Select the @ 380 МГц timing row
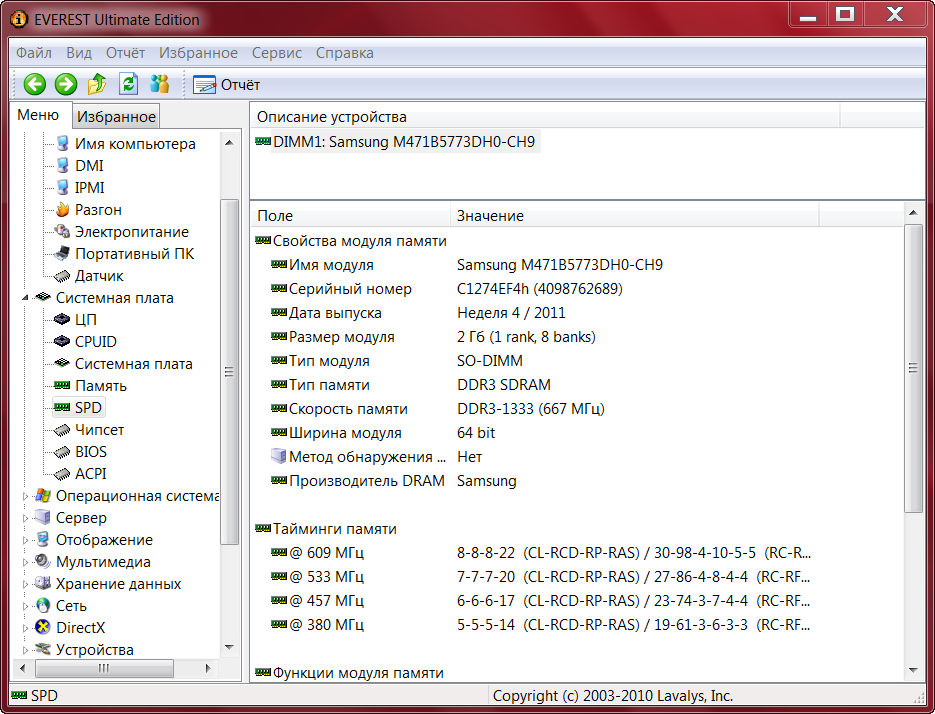This screenshot has height=714, width=935. tap(540, 625)
